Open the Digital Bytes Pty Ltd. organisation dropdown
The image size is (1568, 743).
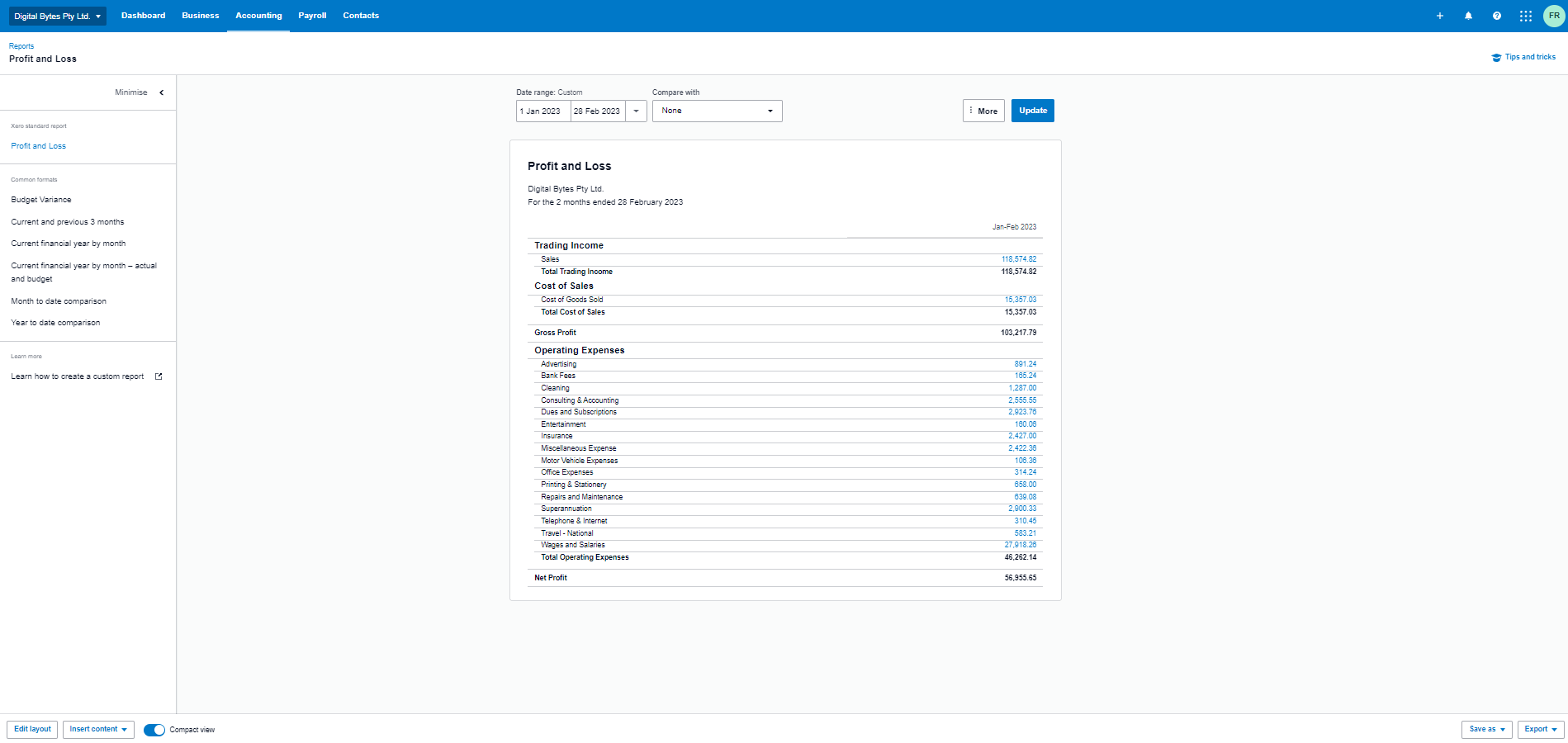[58, 16]
